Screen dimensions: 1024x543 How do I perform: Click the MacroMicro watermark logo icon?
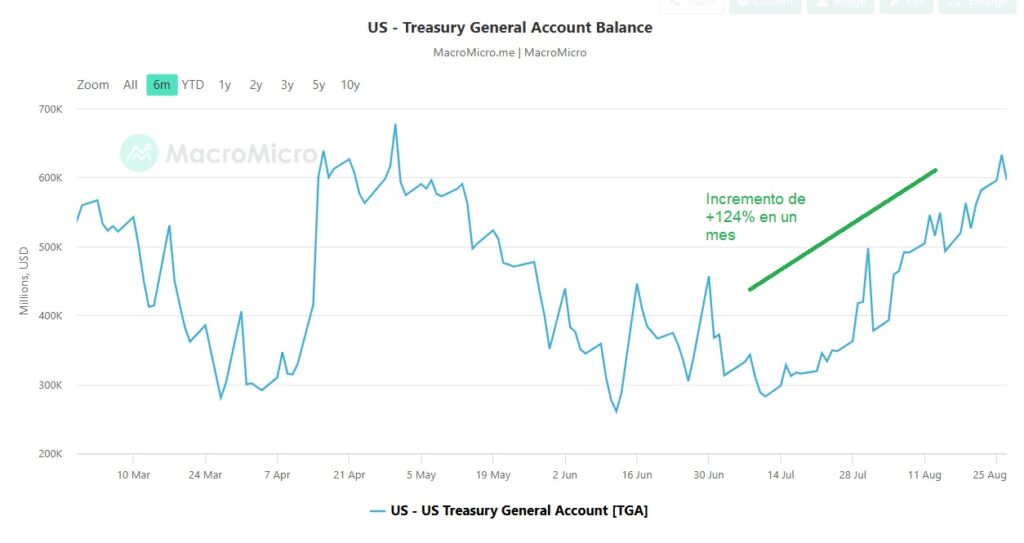pos(139,152)
